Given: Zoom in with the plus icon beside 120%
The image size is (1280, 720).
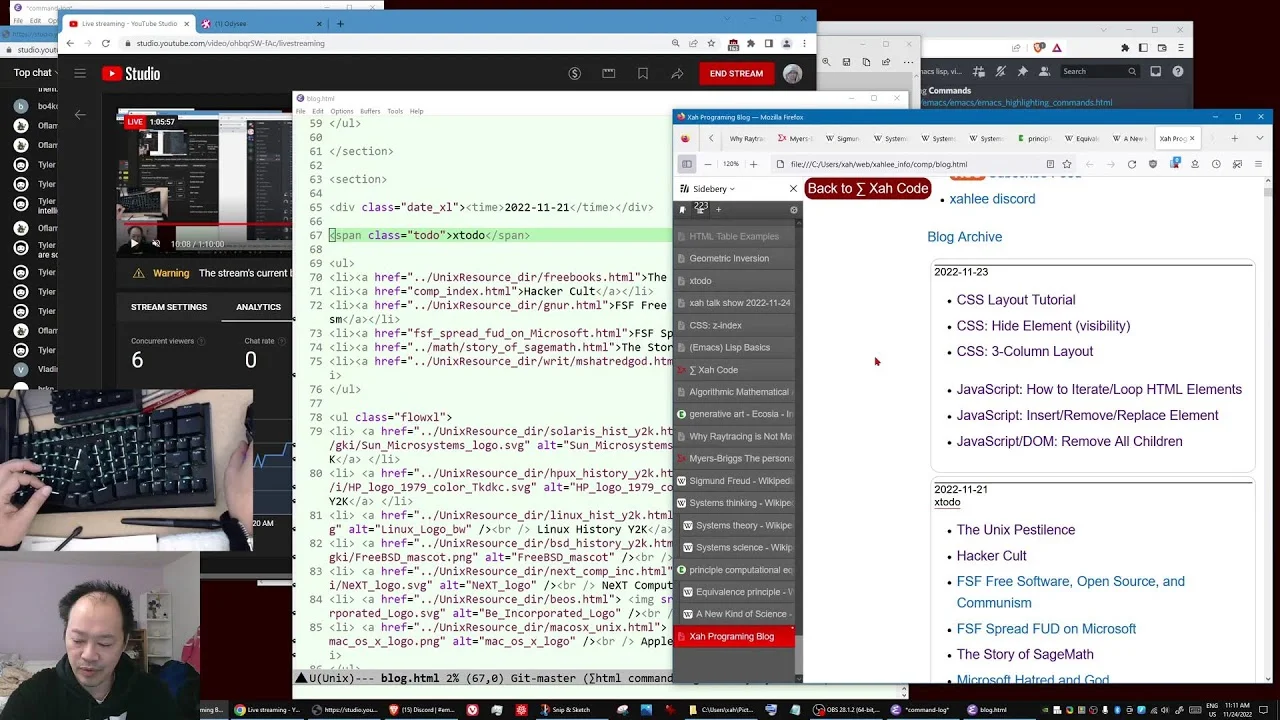Looking at the screenshot, I should point(753,164).
